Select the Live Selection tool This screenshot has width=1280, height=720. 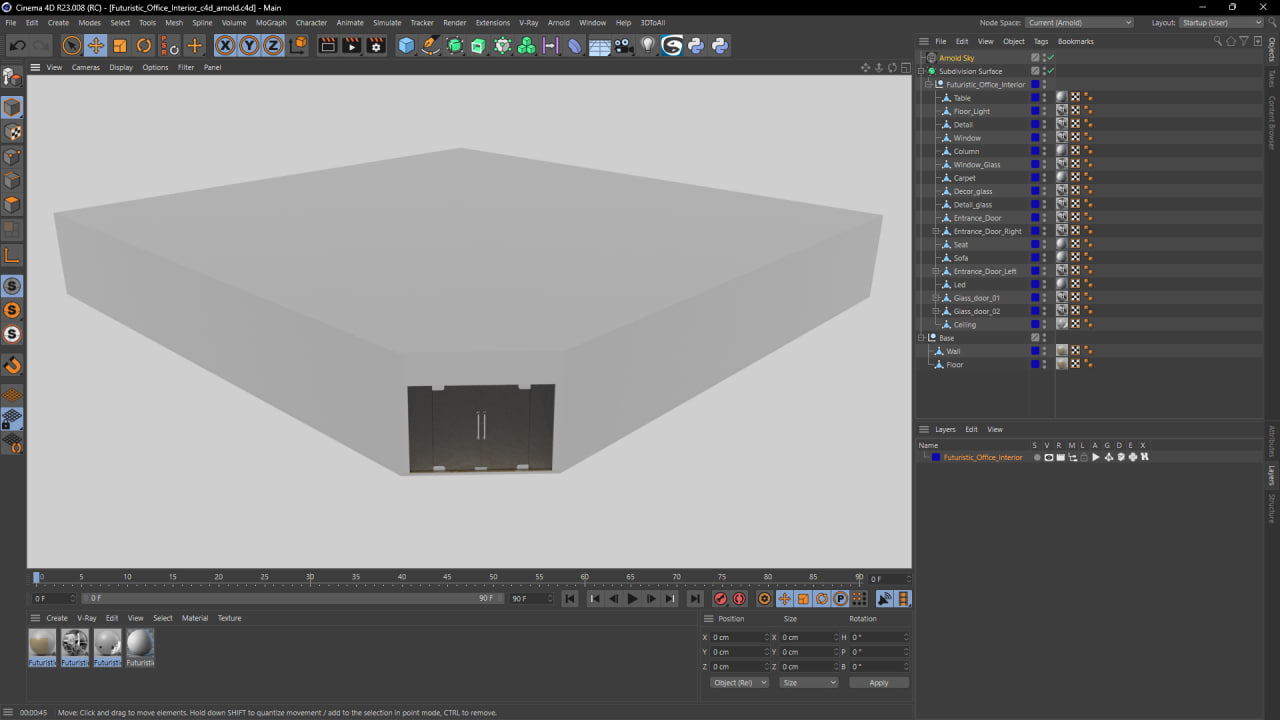tap(71, 45)
